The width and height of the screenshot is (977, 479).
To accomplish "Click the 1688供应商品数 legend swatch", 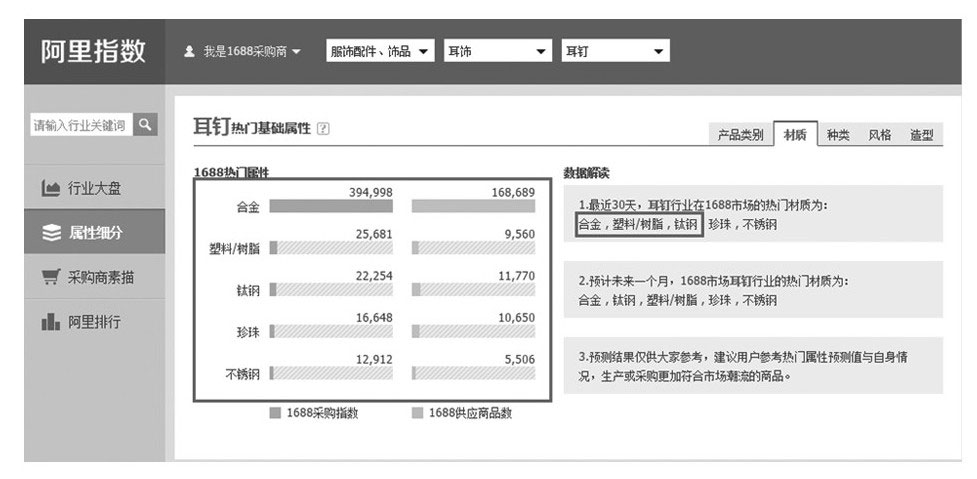I will coord(417,413).
